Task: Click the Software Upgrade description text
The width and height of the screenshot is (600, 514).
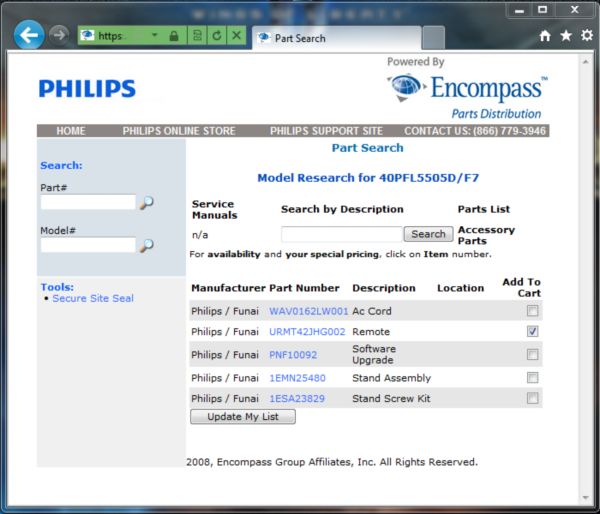Action: tap(374, 354)
